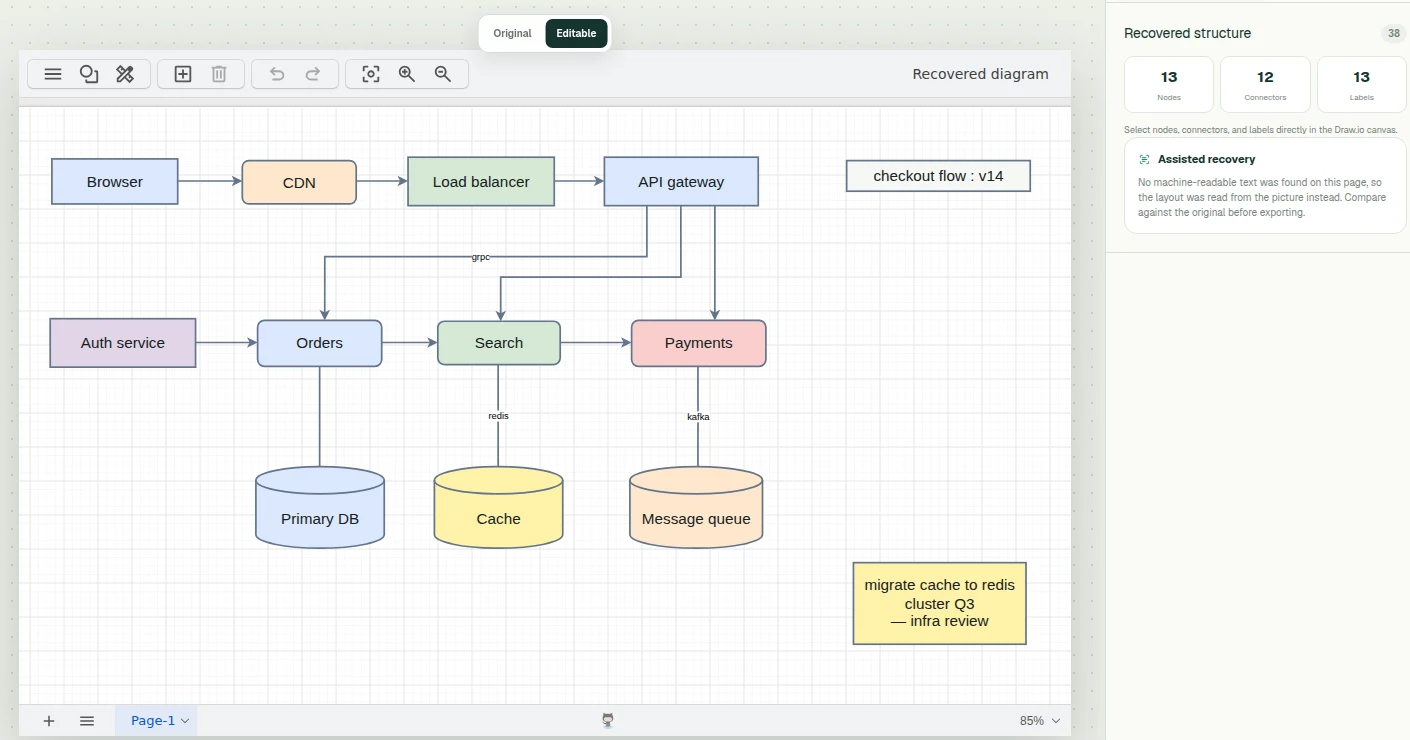The width and height of the screenshot is (1410, 740).
Task: Select the Message queue cylinder
Action: [x=696, y=507]
